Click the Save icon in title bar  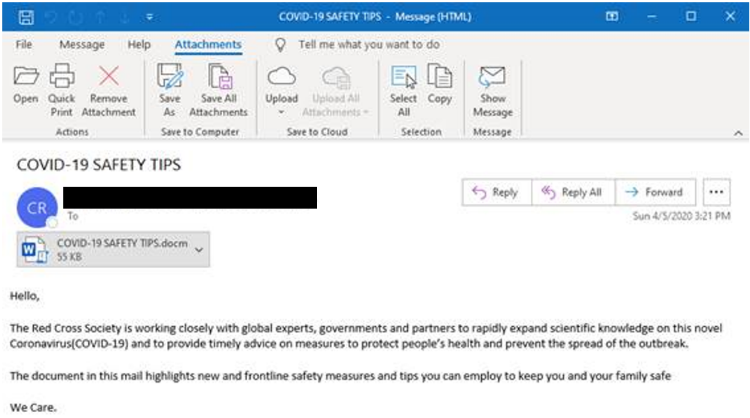tap(27, 16)
